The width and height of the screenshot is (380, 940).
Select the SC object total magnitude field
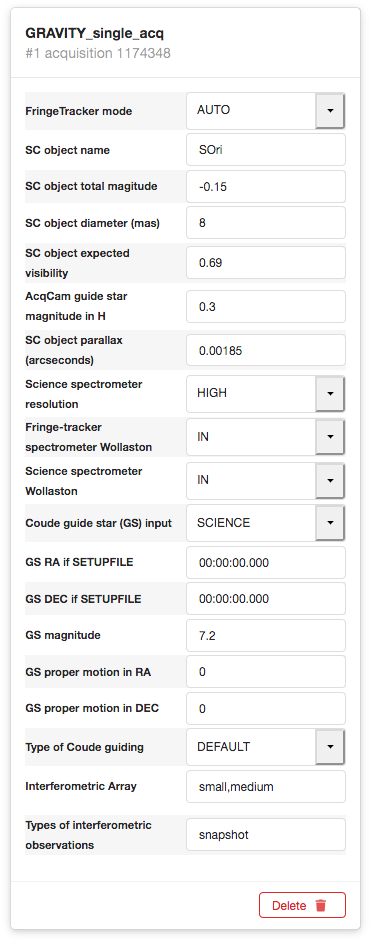click(x=266, y=186)
